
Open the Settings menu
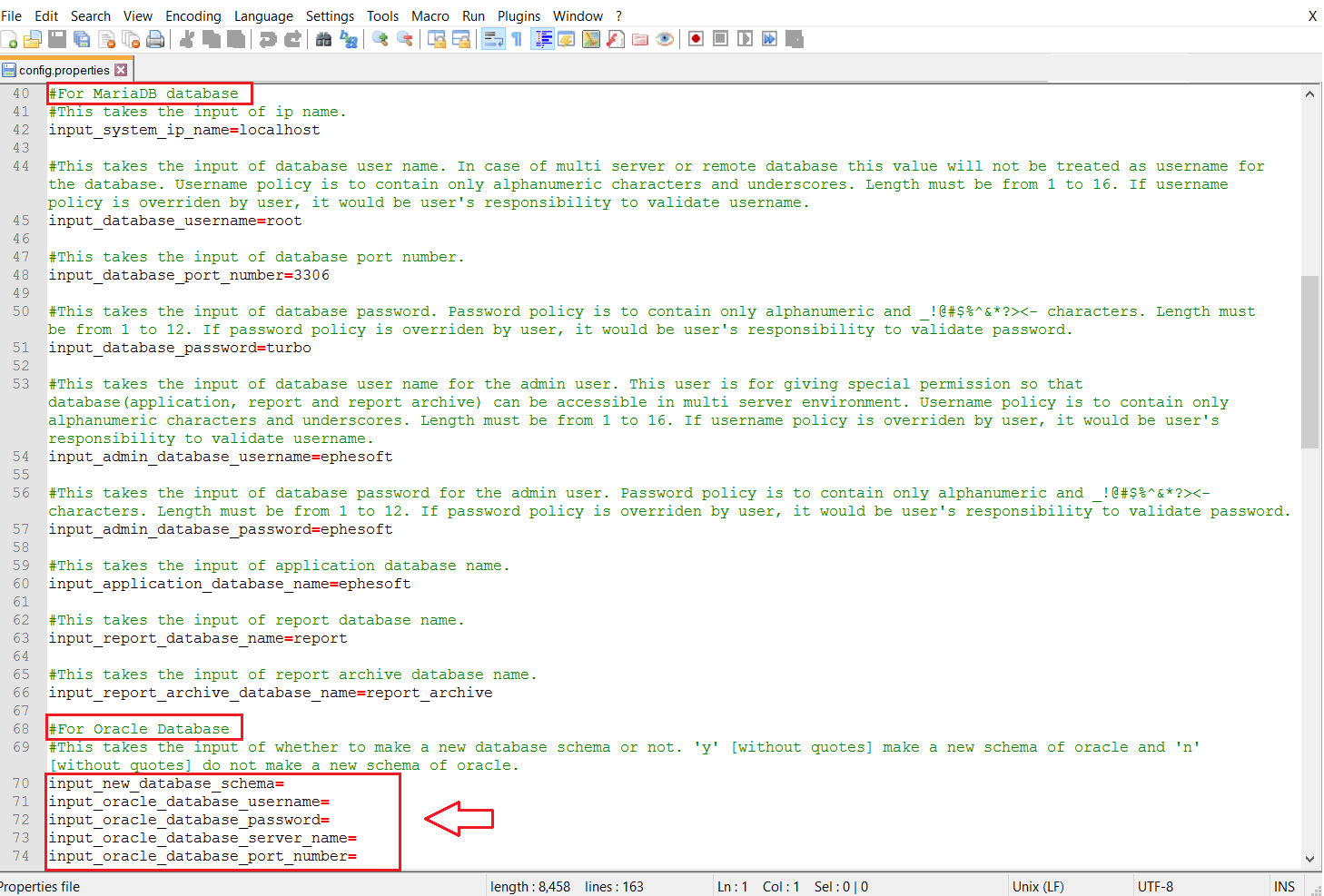(x=330, y=16)
